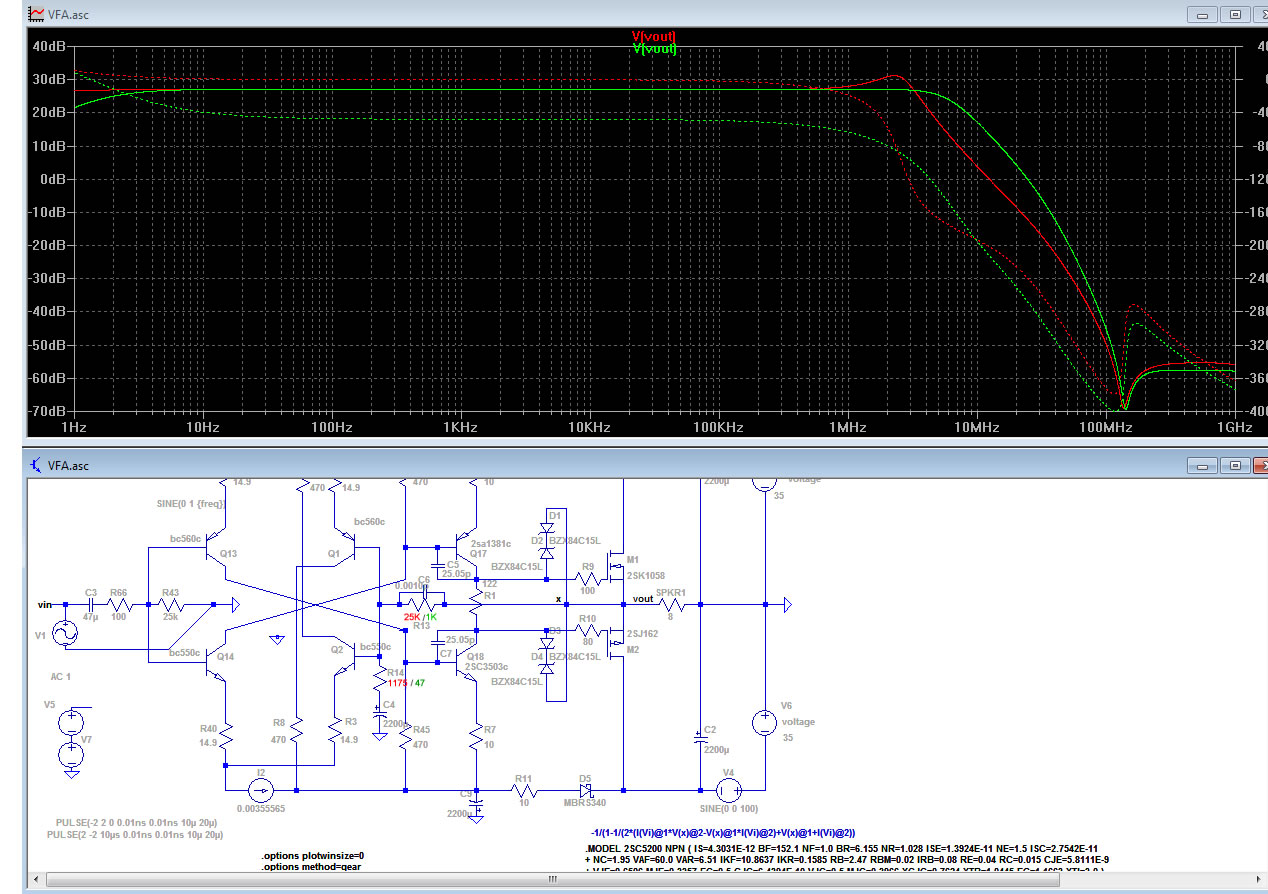Select the R66 100 ohm resistor
Viewport: 1268px width, 894px height.
point(120,605)
